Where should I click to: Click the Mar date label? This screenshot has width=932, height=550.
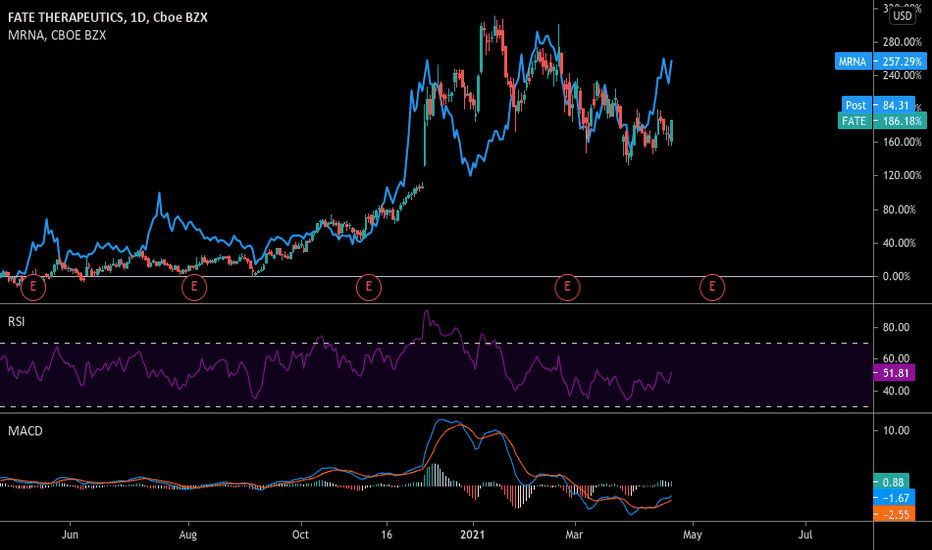point(574,535)
